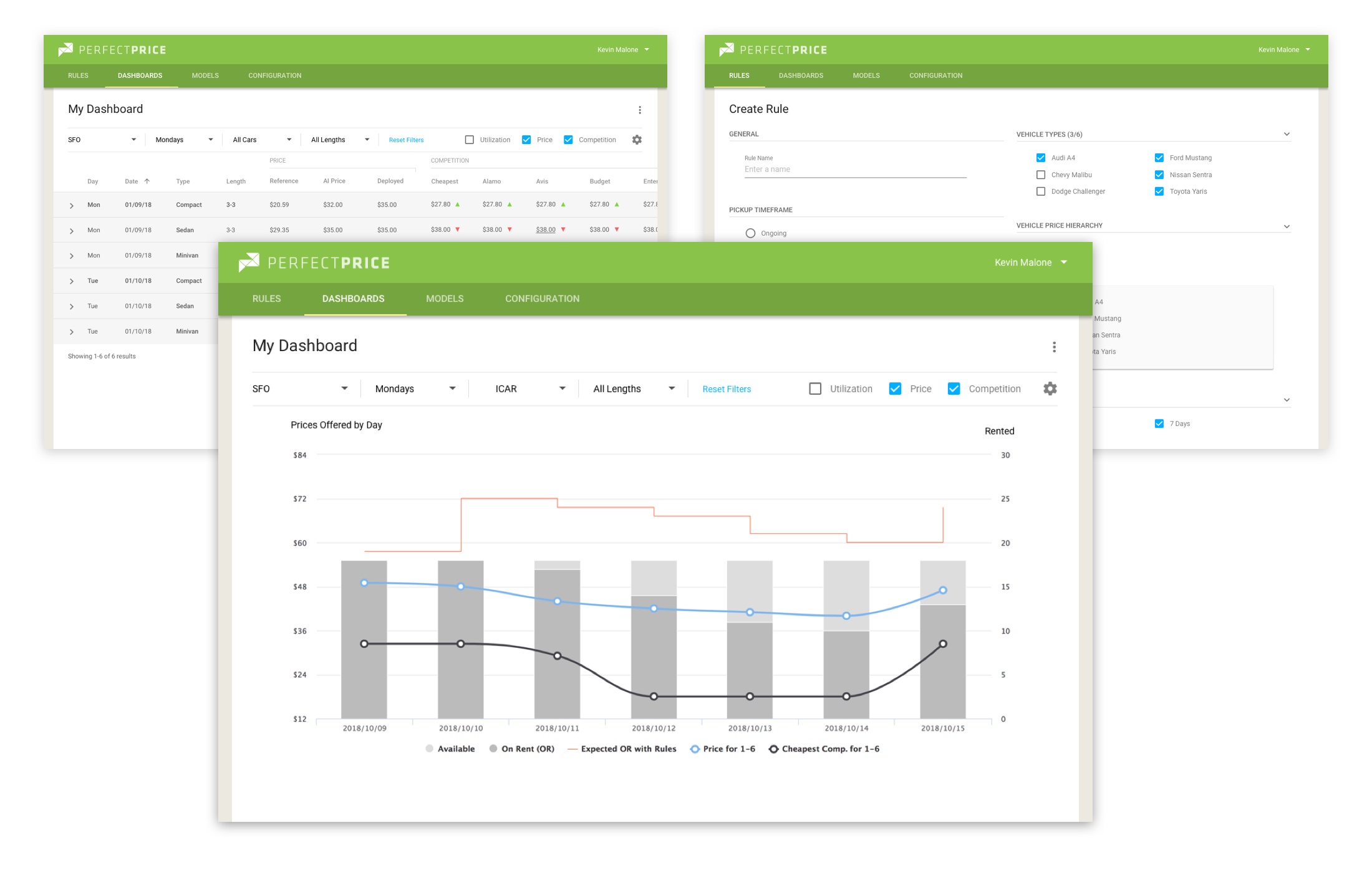Click 2018/10/12 price data point on blue line
Screen dimensions: 1372x873
coord(654,609)
